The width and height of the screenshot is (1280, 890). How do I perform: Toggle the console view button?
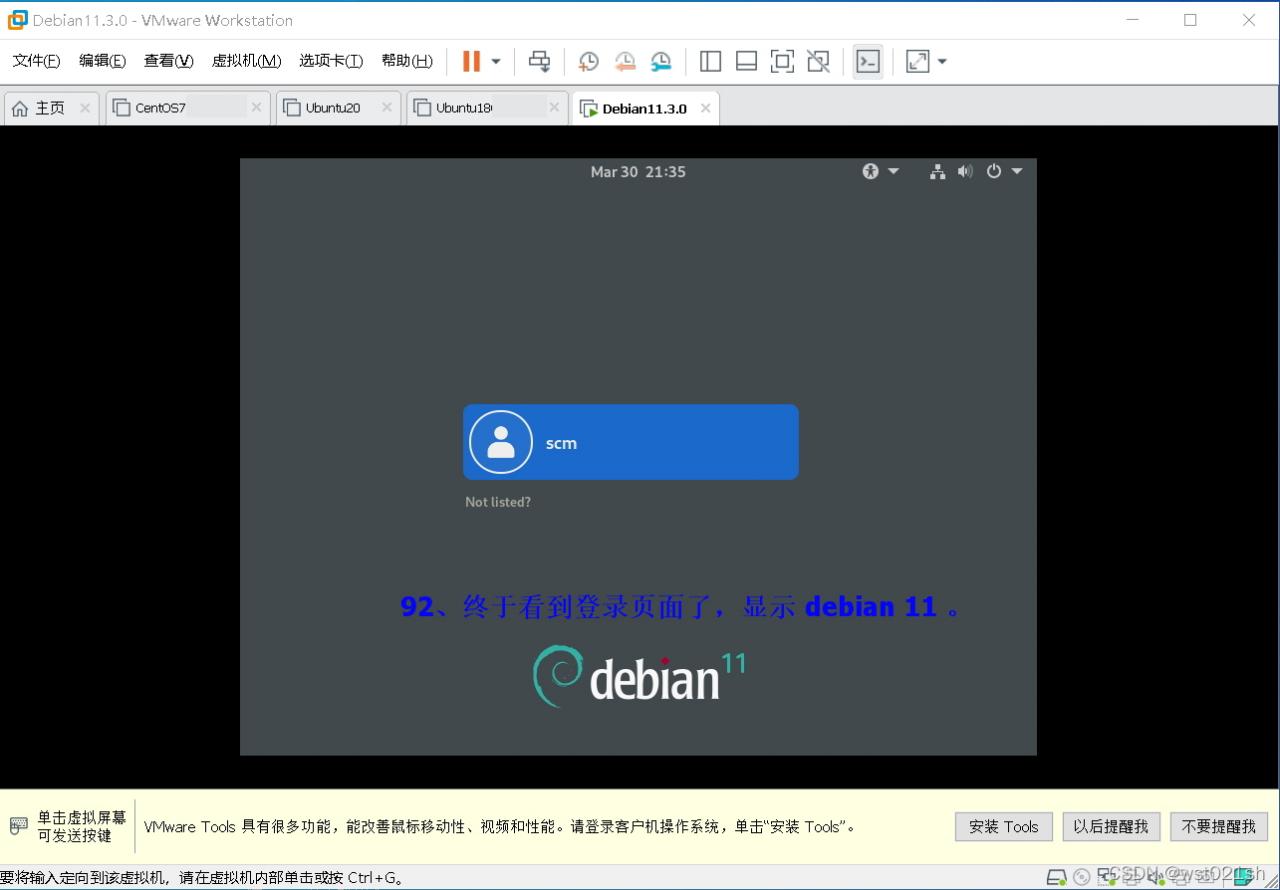868,62
